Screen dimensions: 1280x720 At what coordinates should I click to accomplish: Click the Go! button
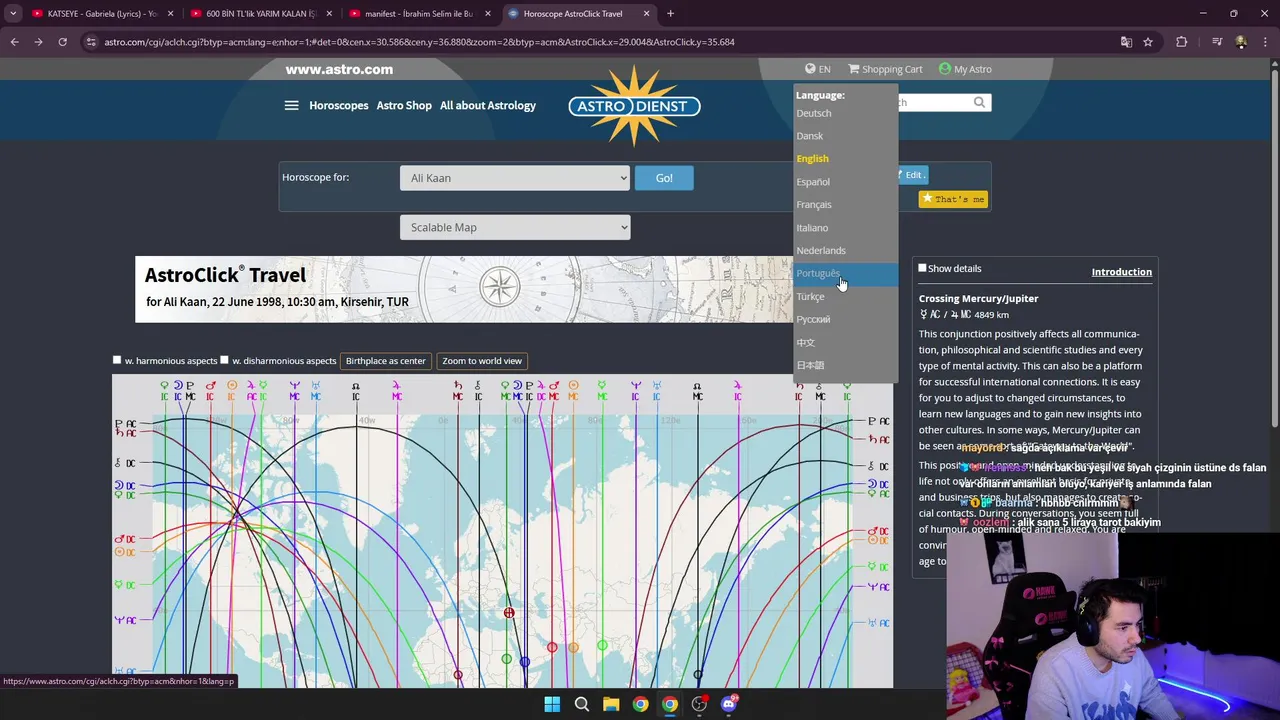[664, 178]
